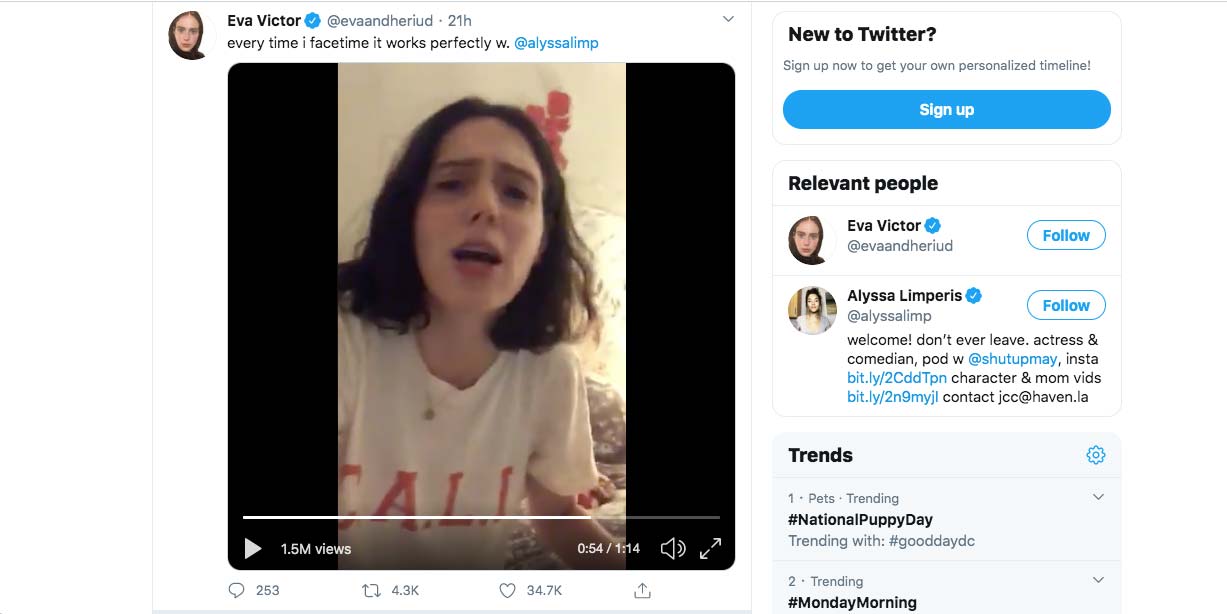Open the @alyssalimp mention link
This screenshot has height=614, width=1227.
point(556,43)
